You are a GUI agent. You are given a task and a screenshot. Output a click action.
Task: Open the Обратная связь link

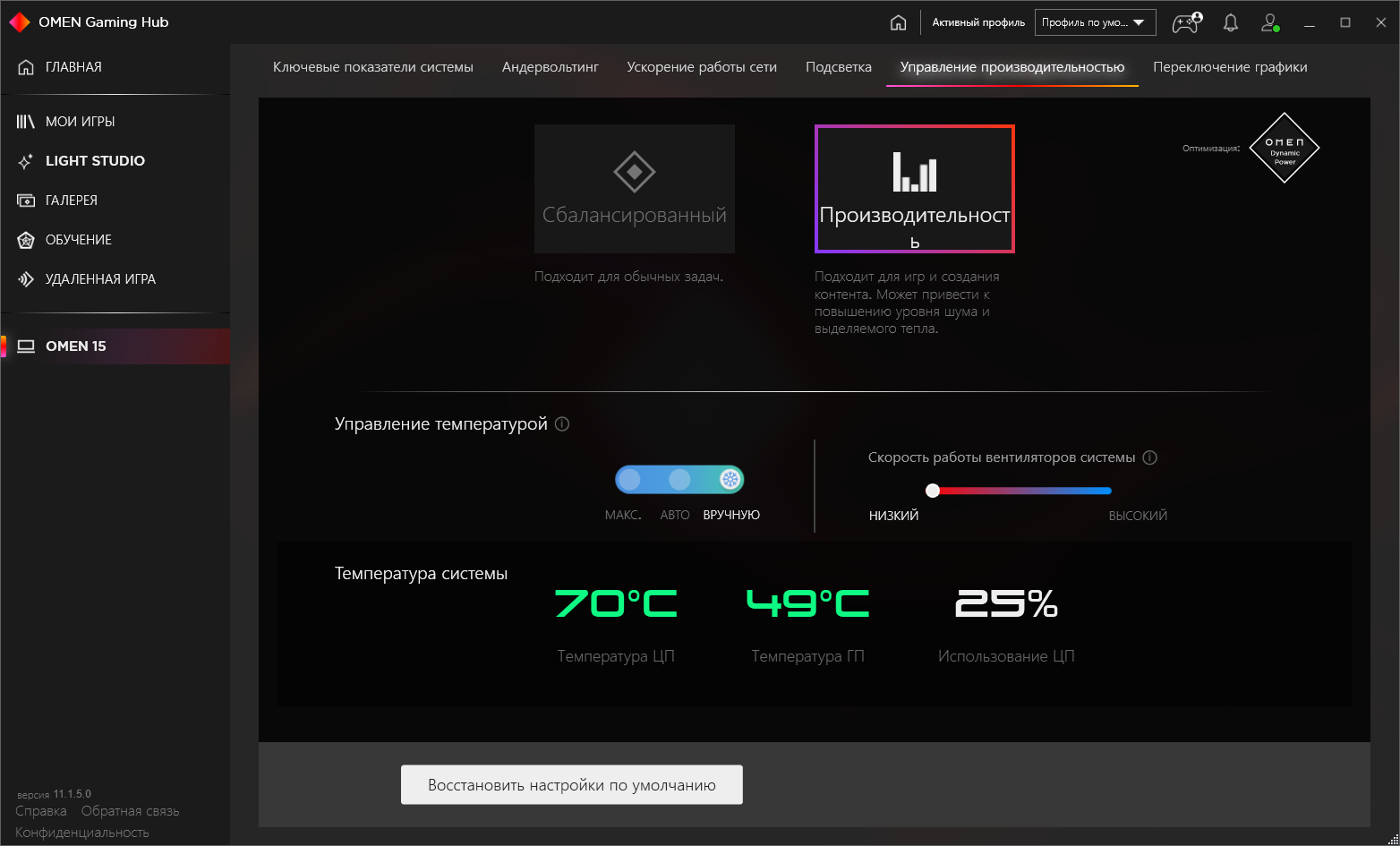point(131,811)
